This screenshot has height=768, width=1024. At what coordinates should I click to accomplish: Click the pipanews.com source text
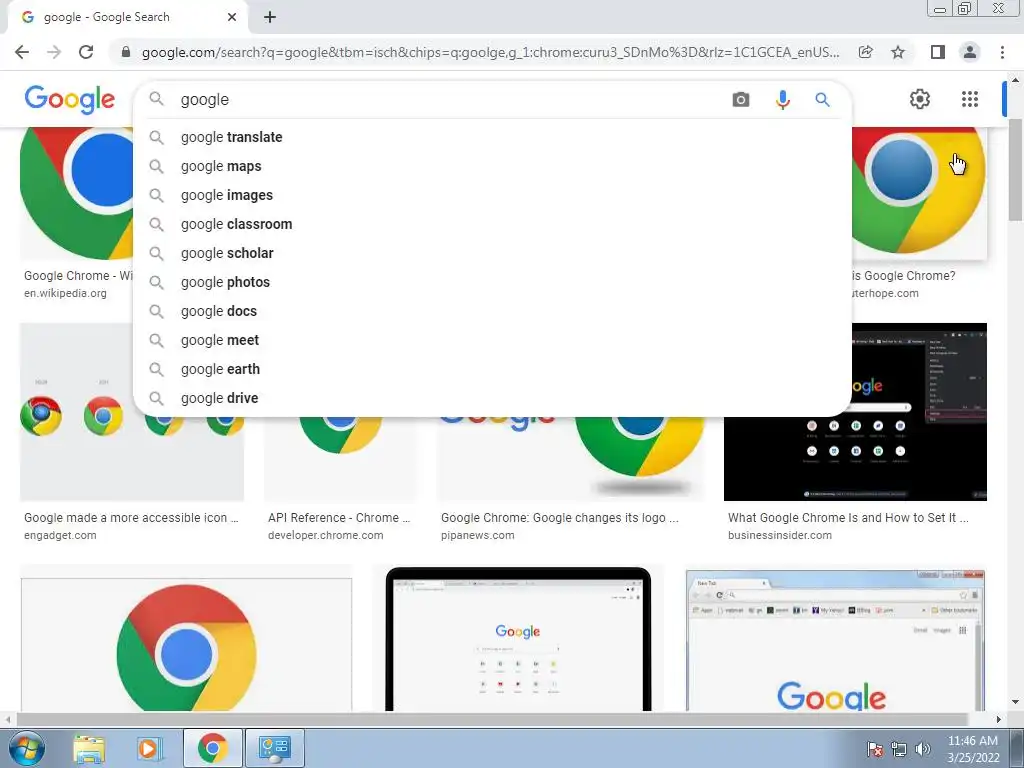click(x=477, y=536)
